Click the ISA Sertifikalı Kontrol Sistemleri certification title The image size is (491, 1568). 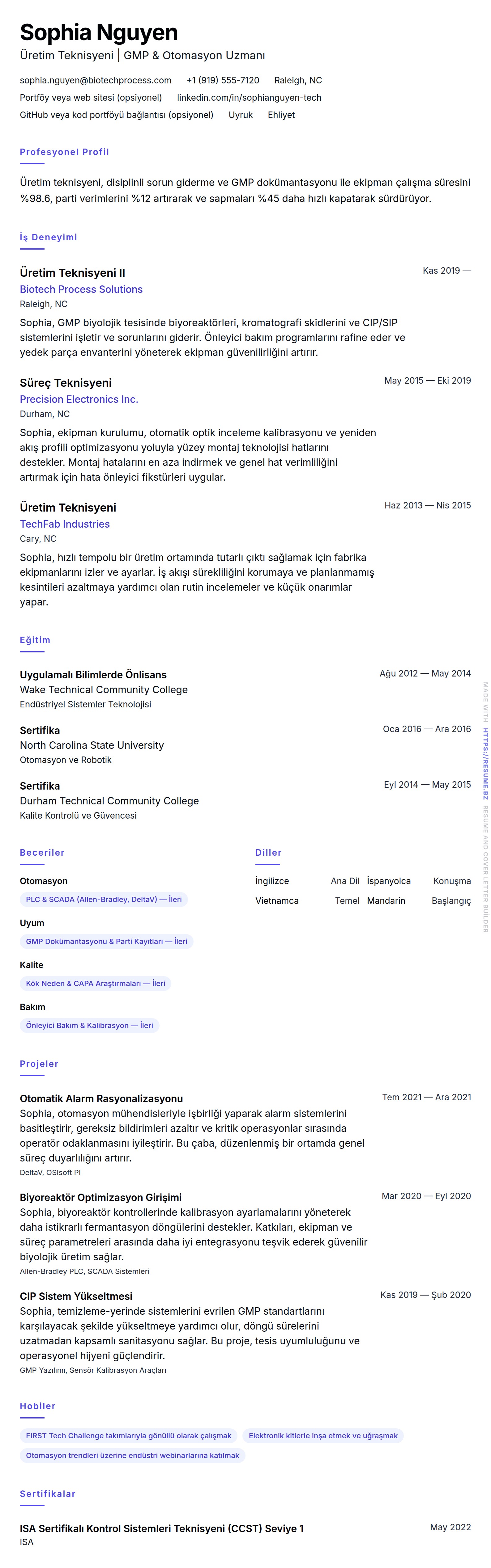161,1528
